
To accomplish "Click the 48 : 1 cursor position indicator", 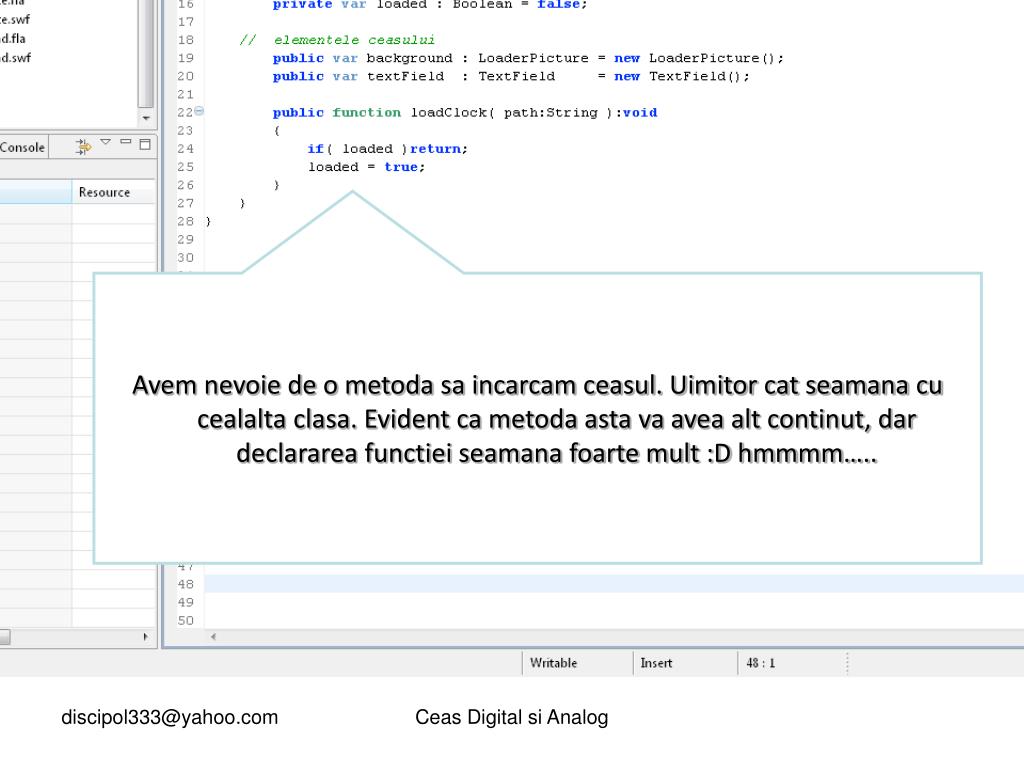I will [760, 663].
